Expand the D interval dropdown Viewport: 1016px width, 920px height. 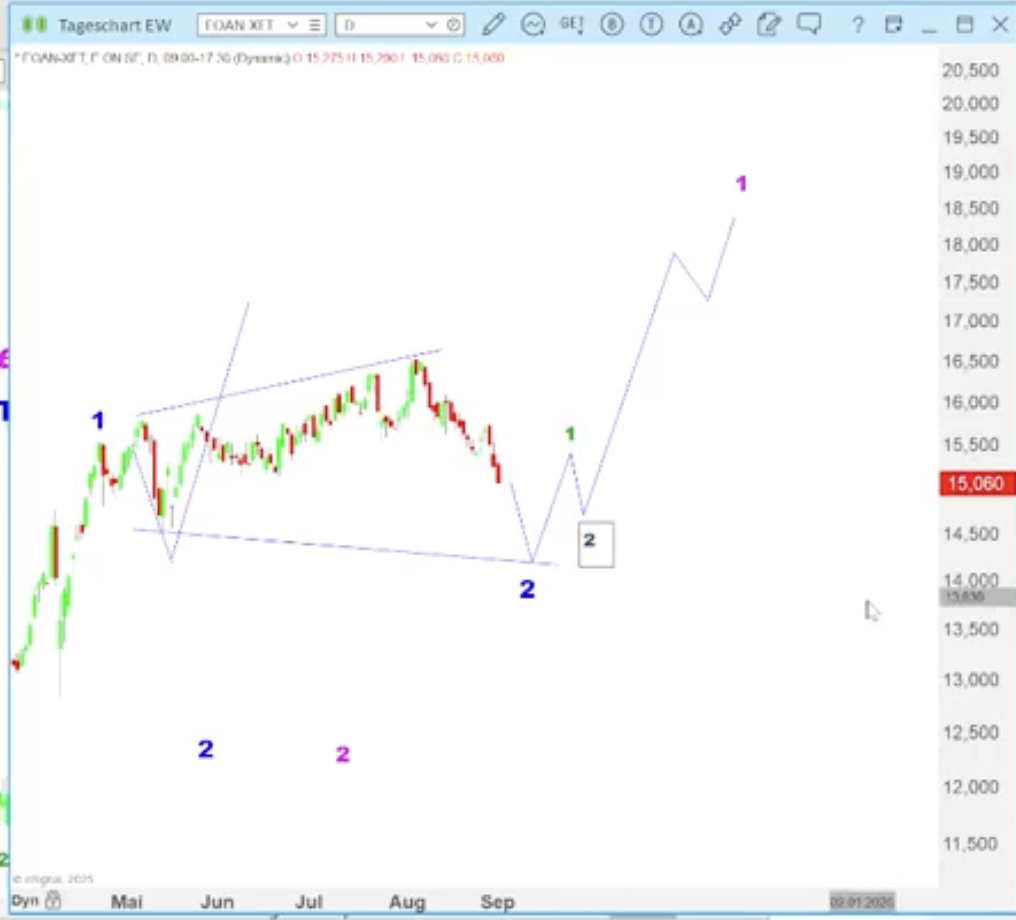(431, 25)
